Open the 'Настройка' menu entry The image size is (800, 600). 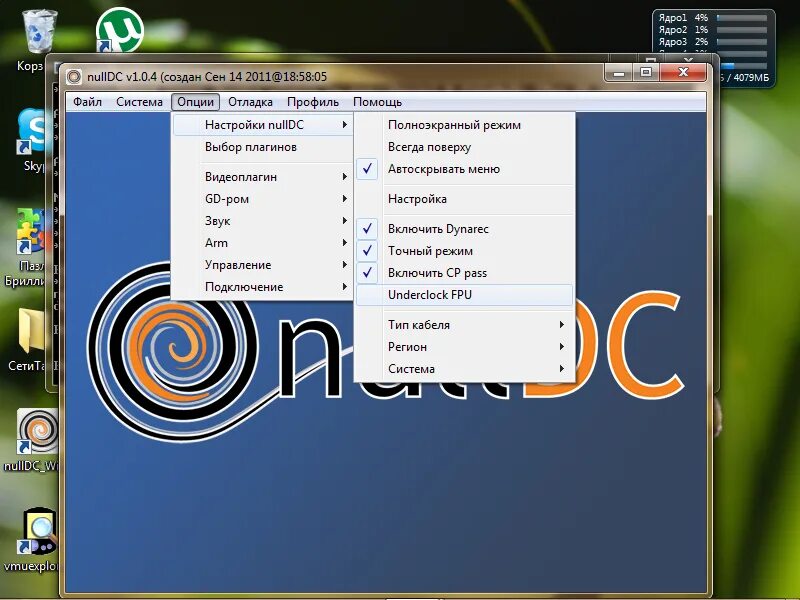pyautogui.click(x=464, y=198)
